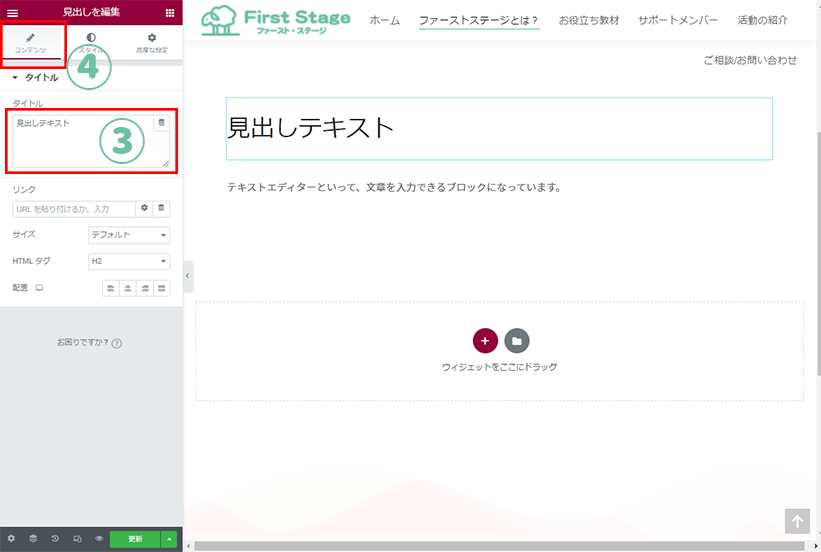Image resolution: width=821 pixels, height=552 pixels.
Task: Click the green 更新 button
Action: 135,538
